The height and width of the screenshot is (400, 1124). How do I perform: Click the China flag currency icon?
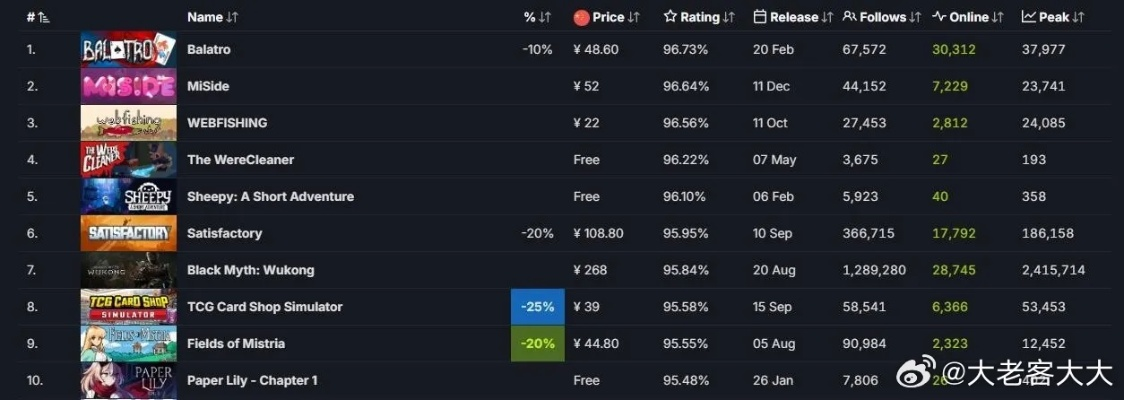(581, 17)
